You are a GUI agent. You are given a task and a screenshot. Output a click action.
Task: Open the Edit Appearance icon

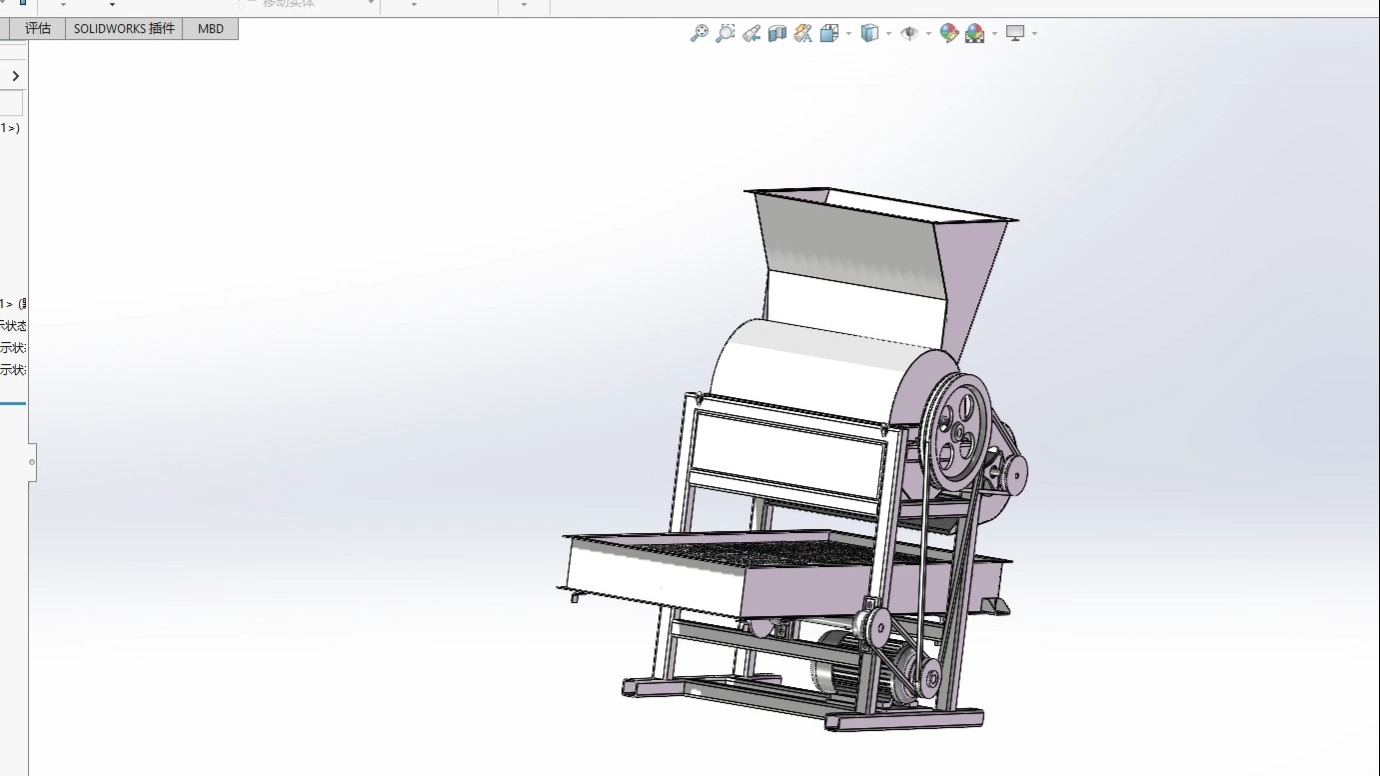click(949, 33)
